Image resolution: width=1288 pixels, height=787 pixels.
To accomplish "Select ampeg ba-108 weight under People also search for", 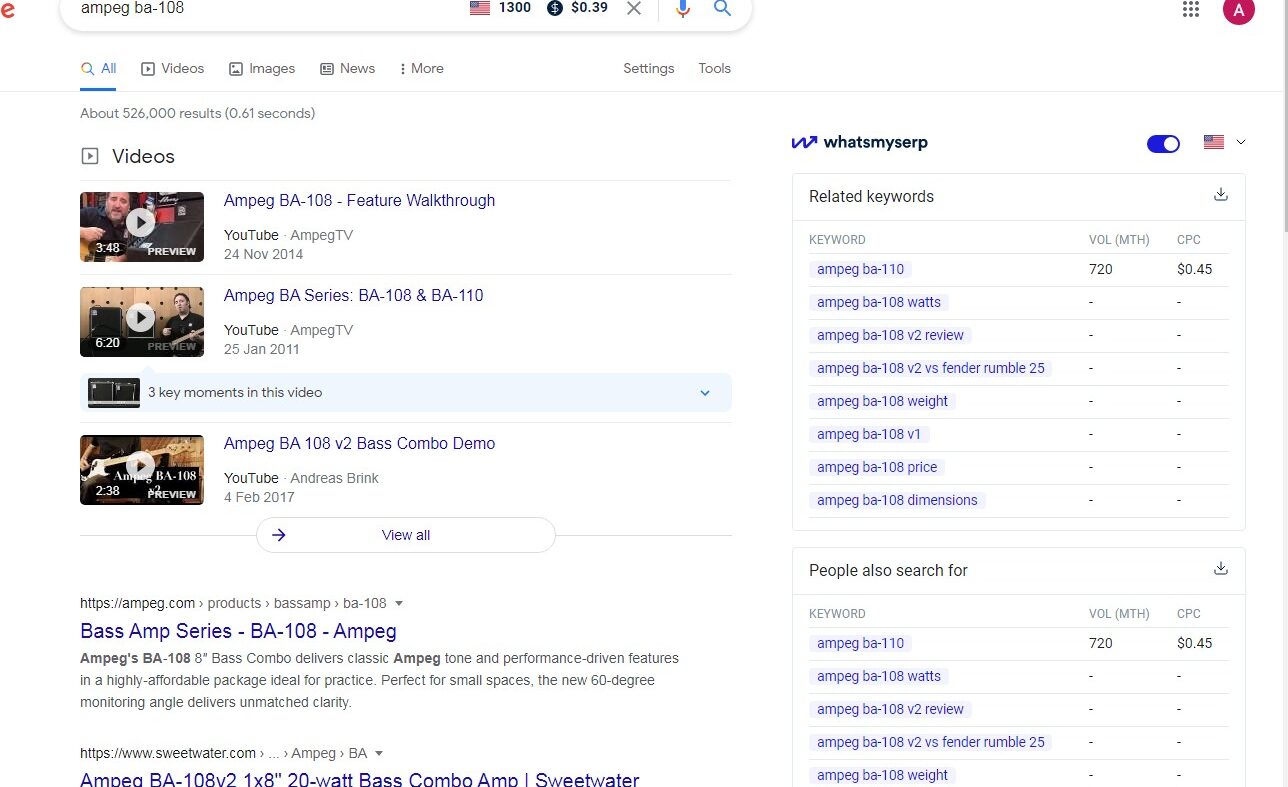I will coord(882,775).
